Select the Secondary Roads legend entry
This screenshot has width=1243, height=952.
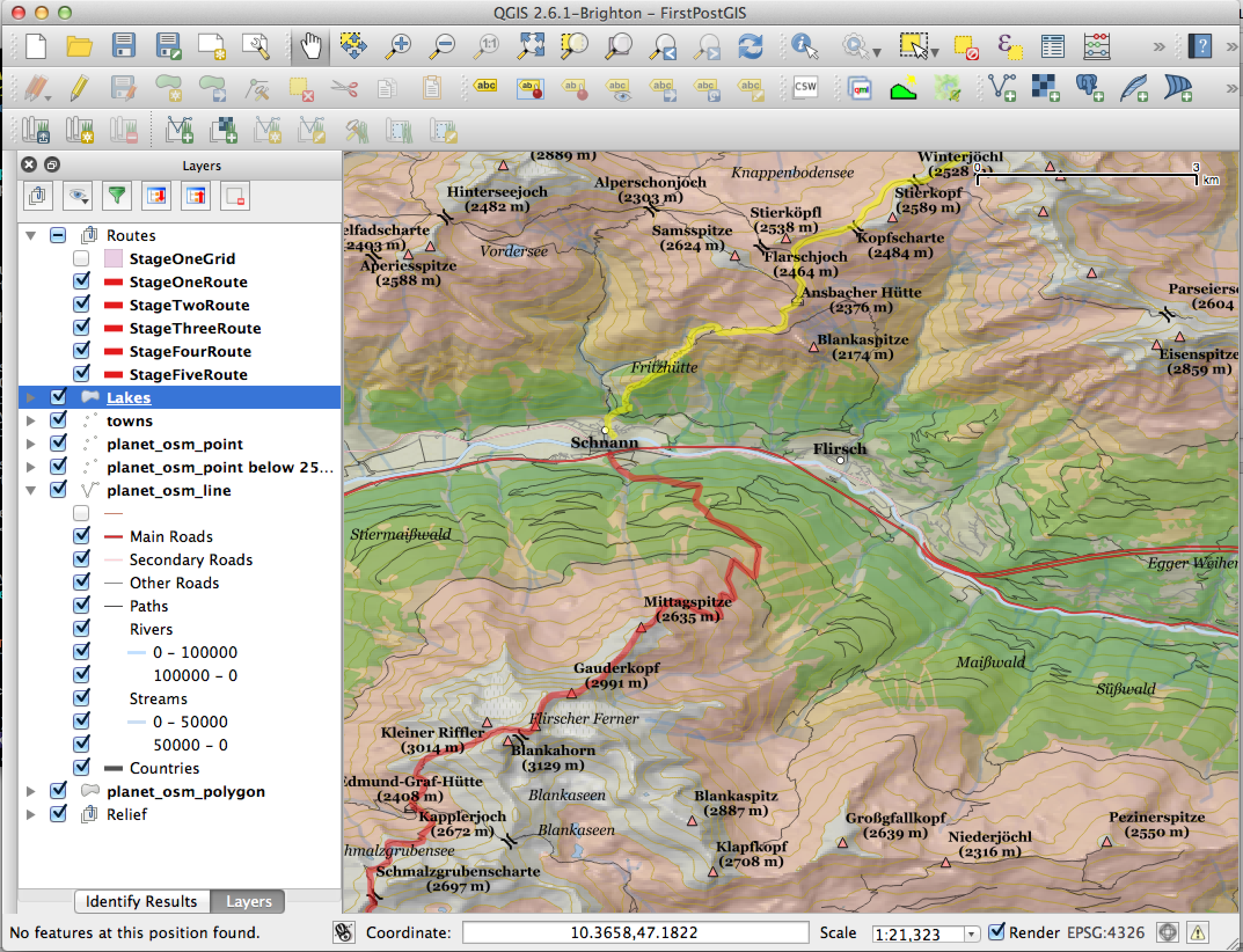pyautogui.click(x=191, y=559)
